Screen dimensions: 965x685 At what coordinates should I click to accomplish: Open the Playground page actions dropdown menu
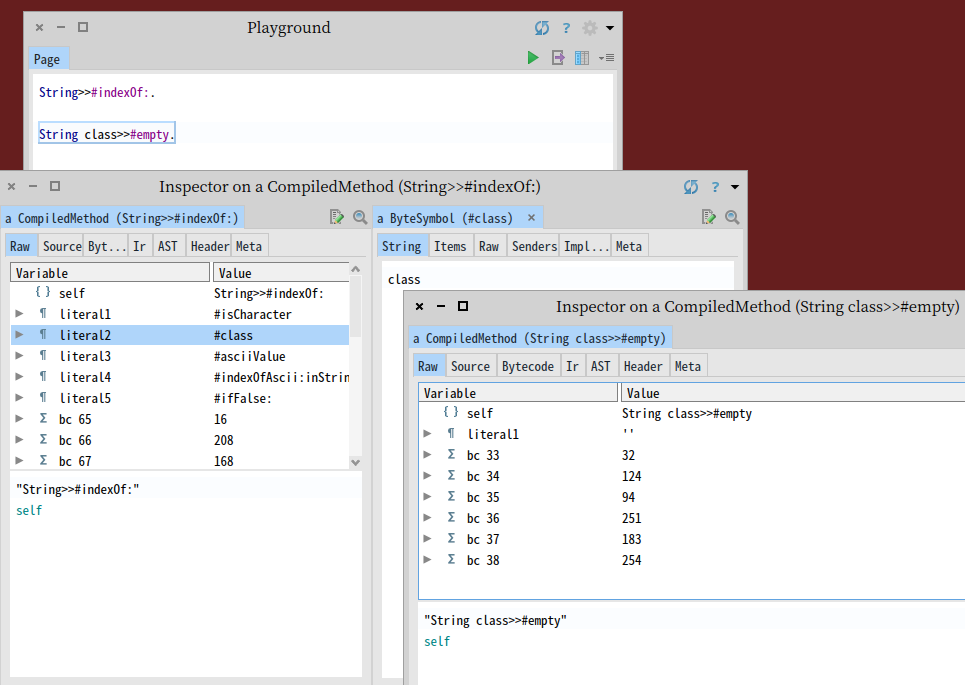606,58
